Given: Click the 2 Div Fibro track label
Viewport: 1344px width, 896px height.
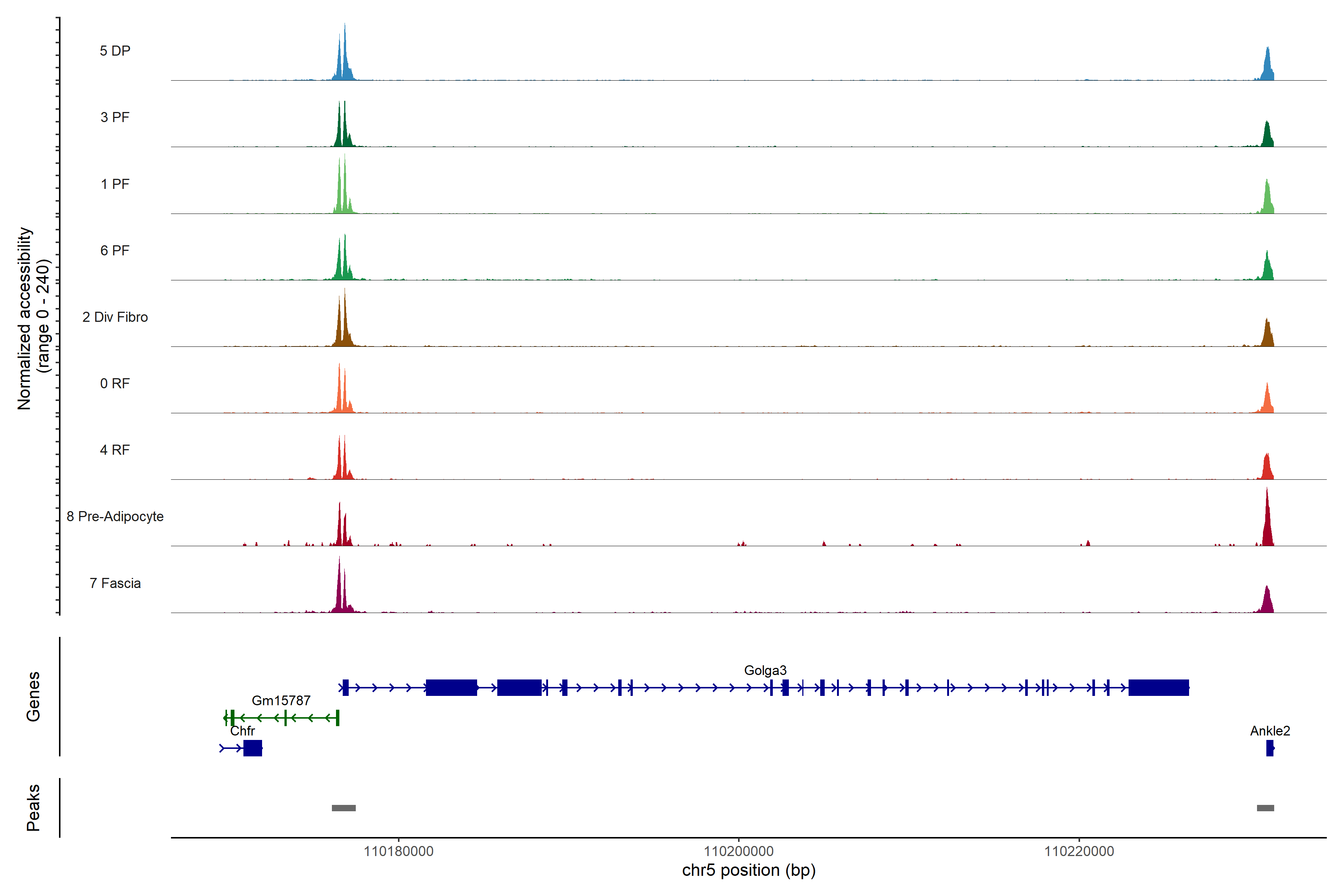Looking at the screenshot, I should pyautogui.click(x=115, y=317).
